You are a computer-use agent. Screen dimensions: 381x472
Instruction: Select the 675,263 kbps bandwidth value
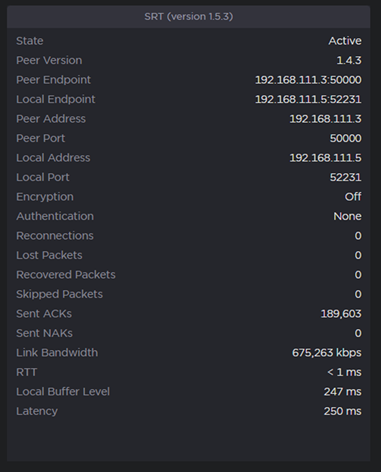pyautogui.click(x=326, y=353)
